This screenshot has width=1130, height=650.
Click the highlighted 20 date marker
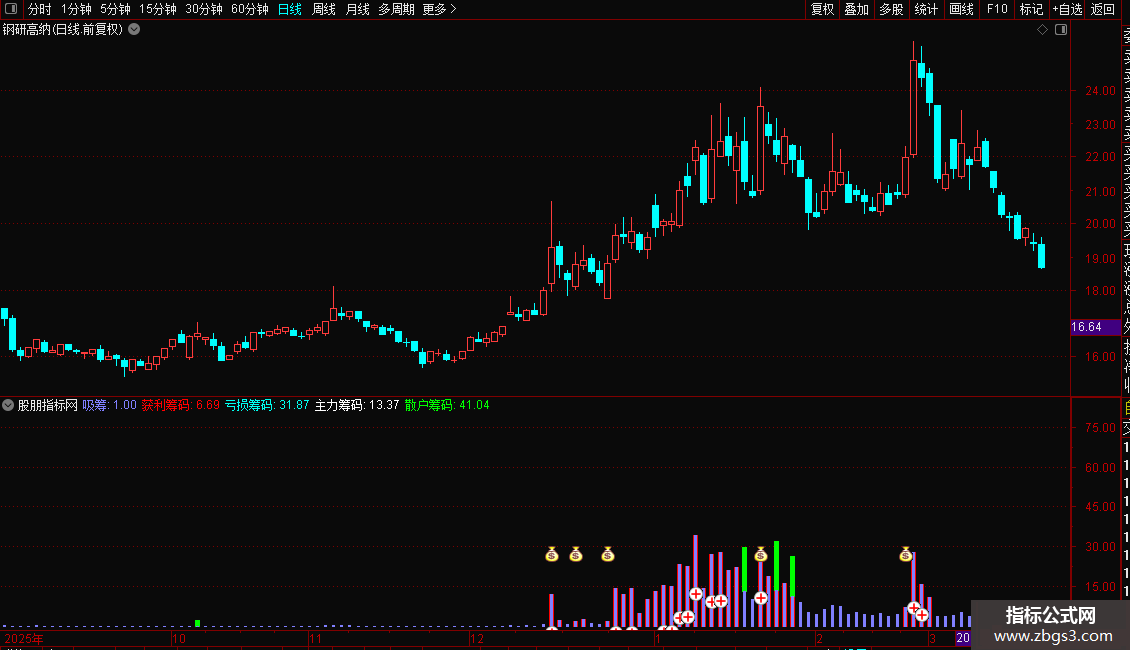963,638
